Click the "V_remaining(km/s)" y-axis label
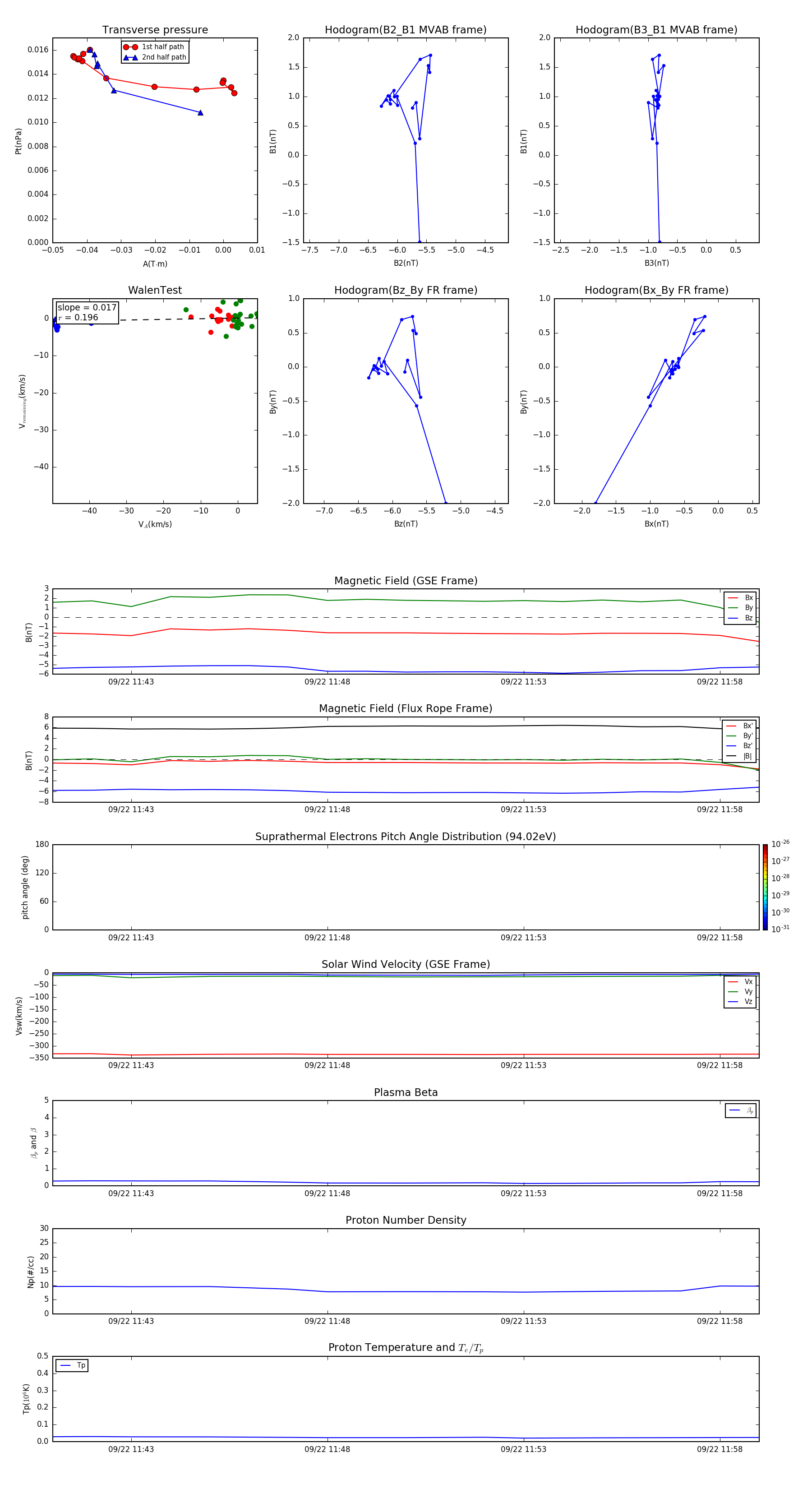Screen dimensions: 812x1489 (22, 401)
